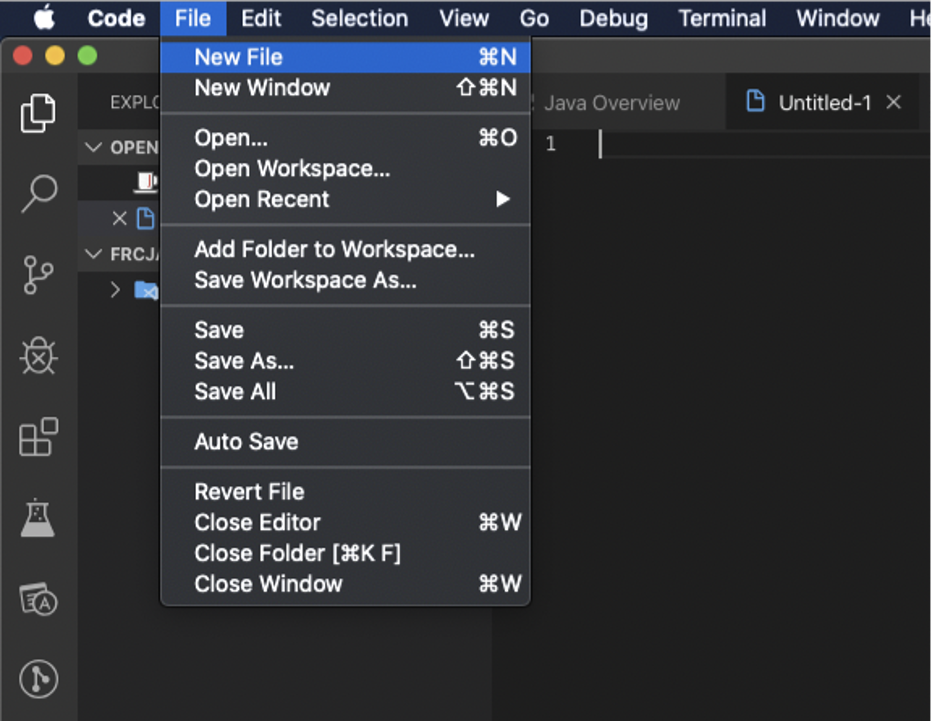
Task: Open the Debug bug icon in activity bar
Action: [x=39, y=355]
